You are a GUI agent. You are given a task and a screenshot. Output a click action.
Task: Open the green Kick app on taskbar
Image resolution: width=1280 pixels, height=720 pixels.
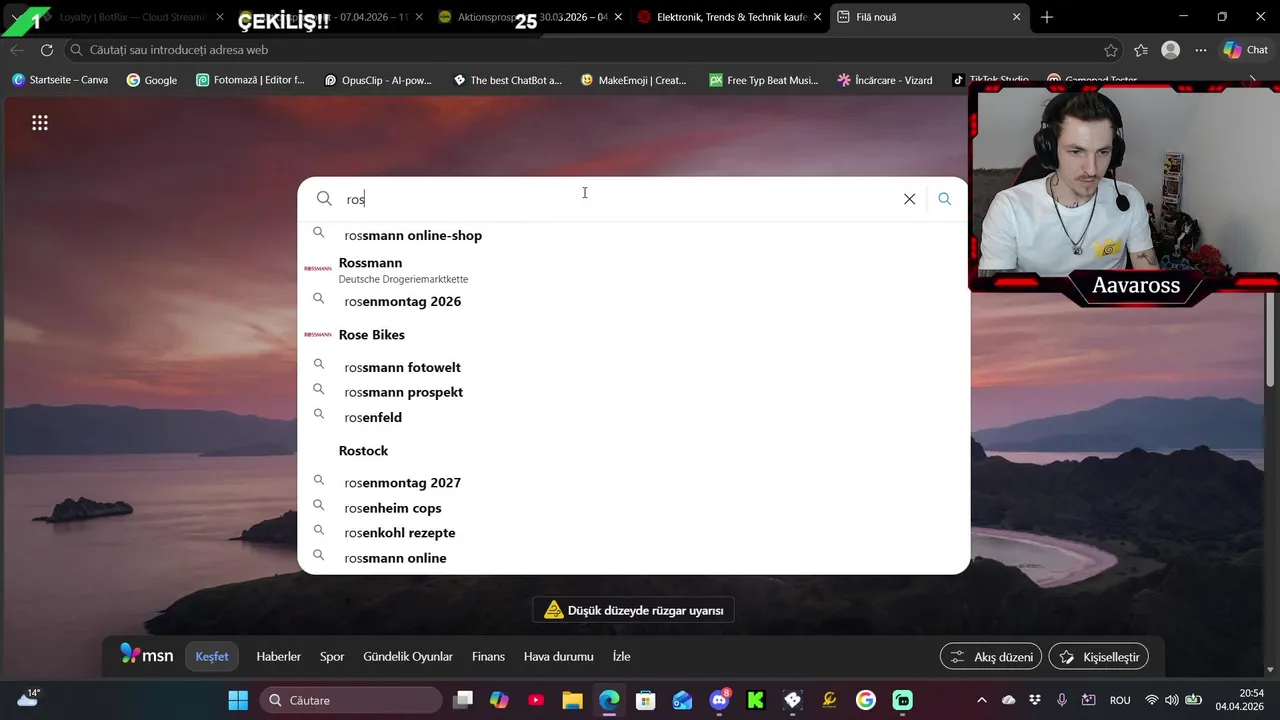(x=756, y=700)
